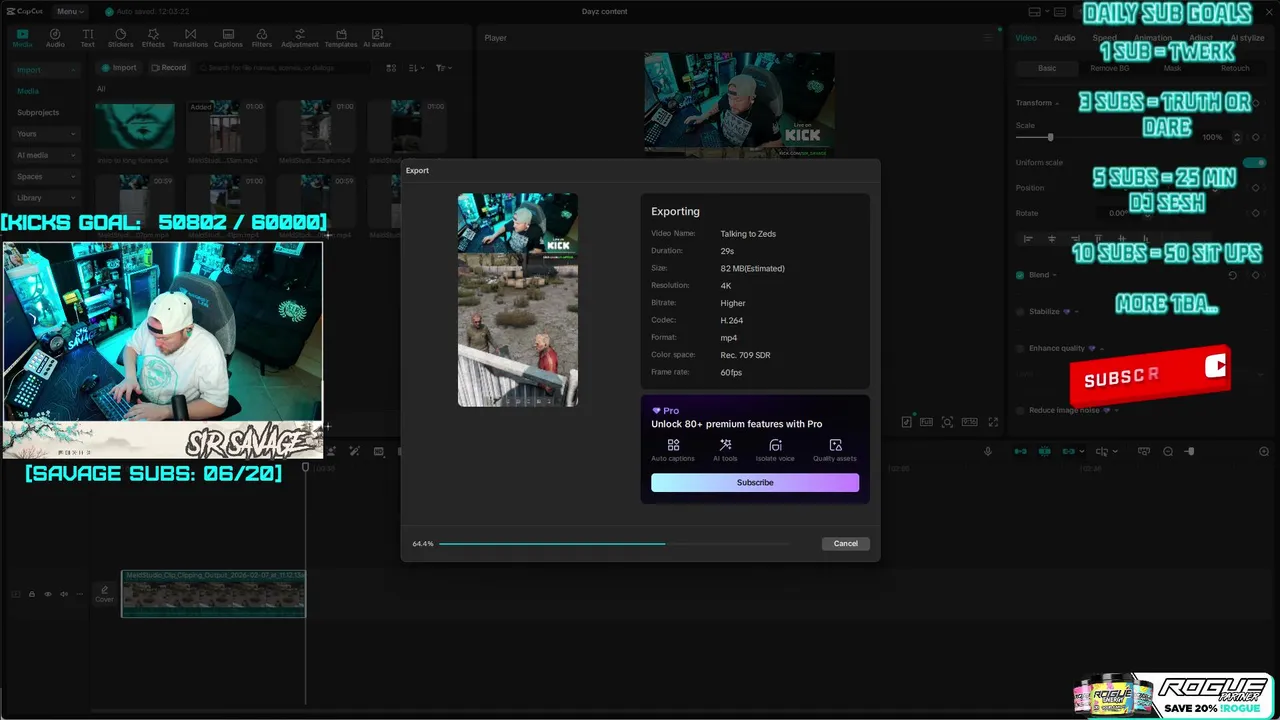Switch media list to grid view
The height and width of the screenshot is (720, 1280).
point(390,68)
